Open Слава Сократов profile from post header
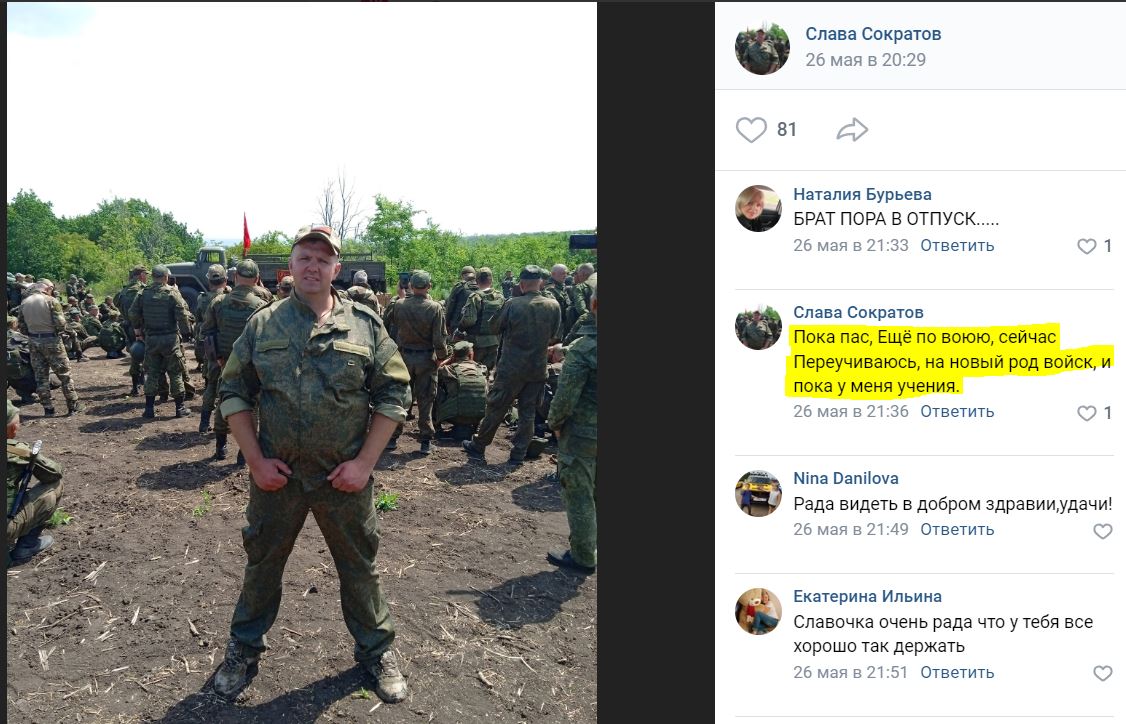The width and height of the screenshot is (1126, 724). (x=873, y=34)
